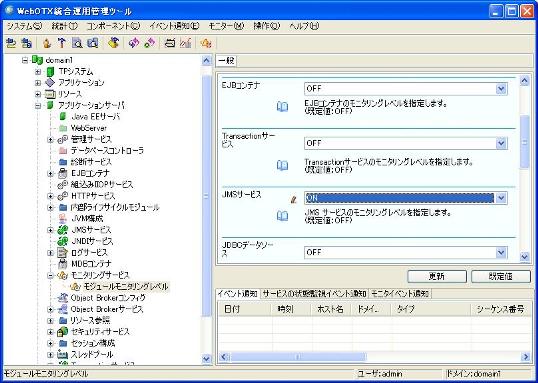Click the 更新 button
The height and width of the screenshot is (383, 538).
437,276
